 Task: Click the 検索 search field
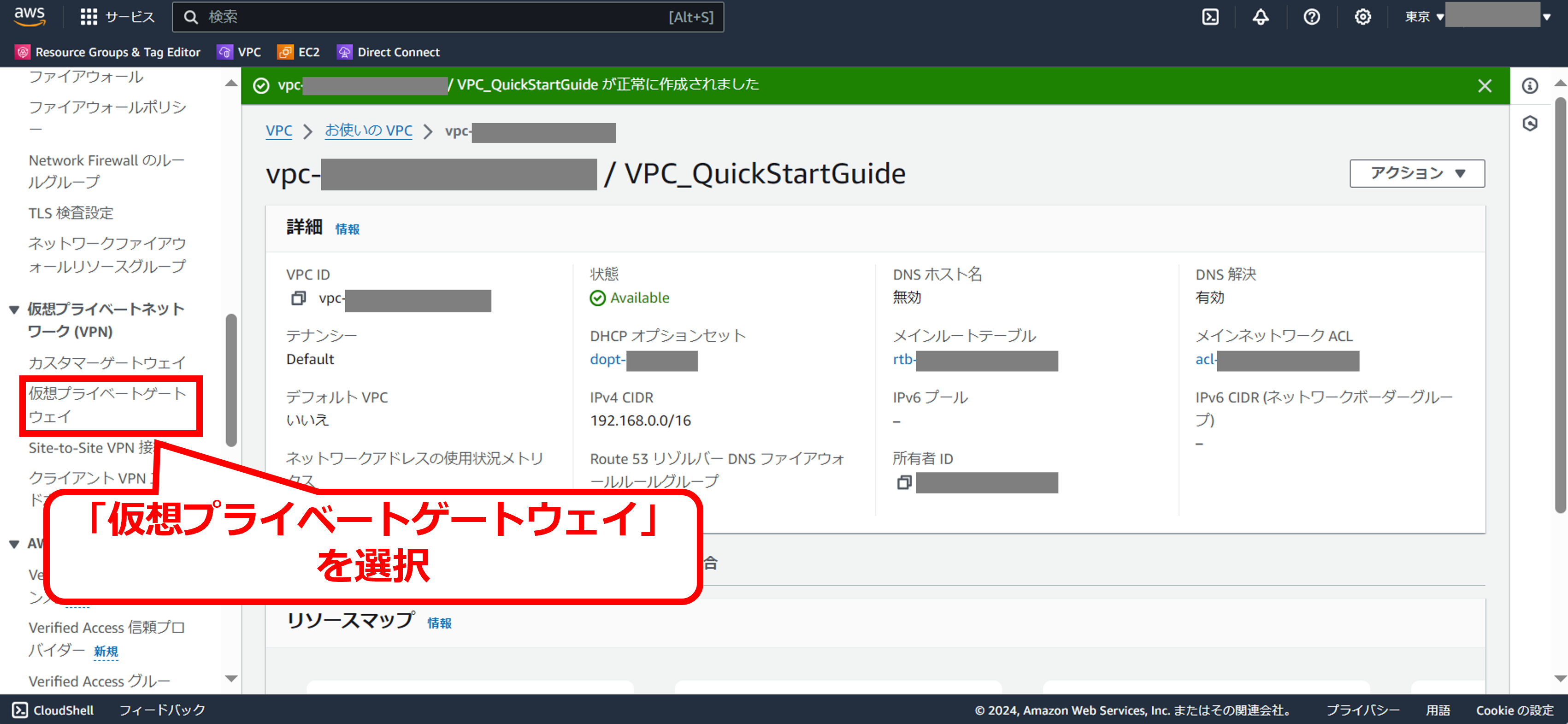(x=426, y=17)
